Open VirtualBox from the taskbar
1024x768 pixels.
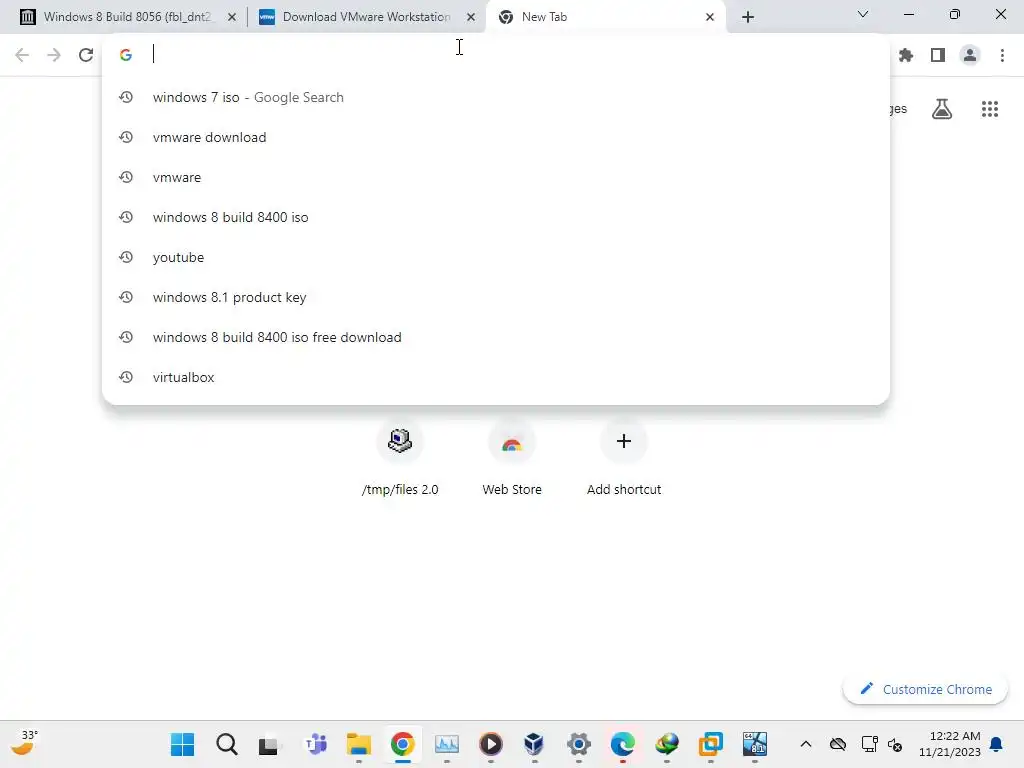pyautogui.click(x=534, y=744)
